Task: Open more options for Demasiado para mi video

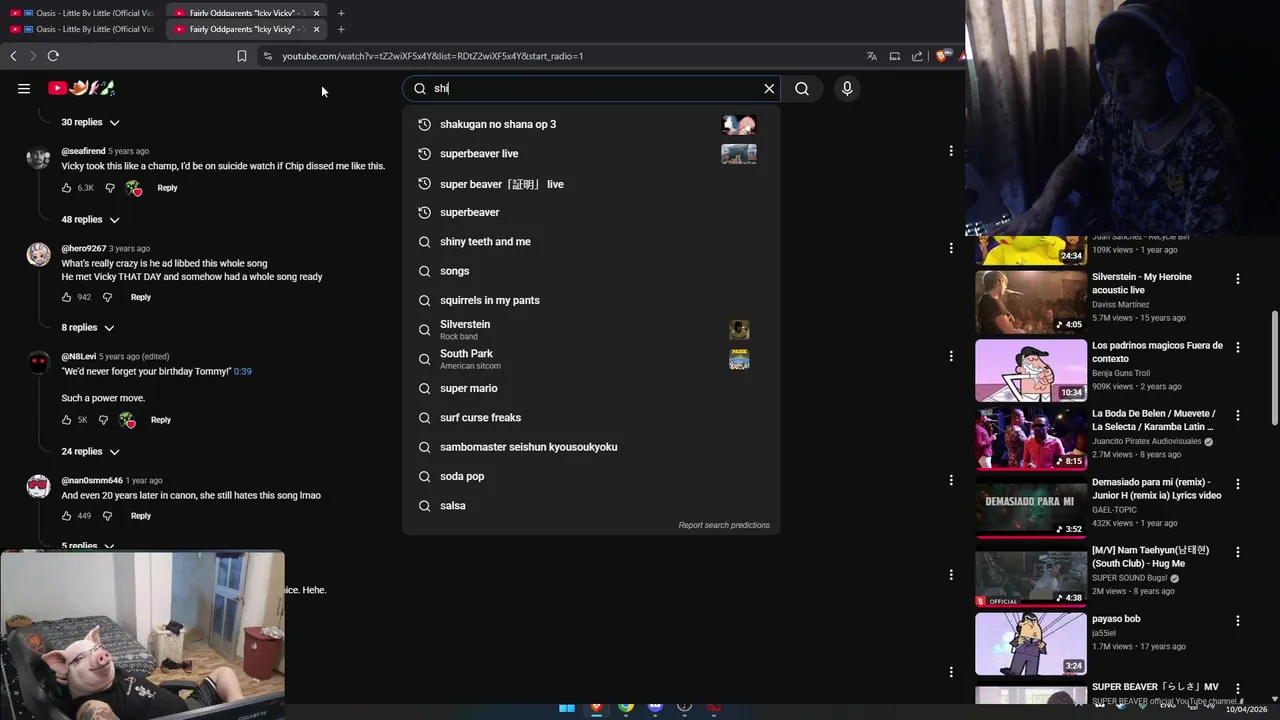Action: coord(1238,484)
